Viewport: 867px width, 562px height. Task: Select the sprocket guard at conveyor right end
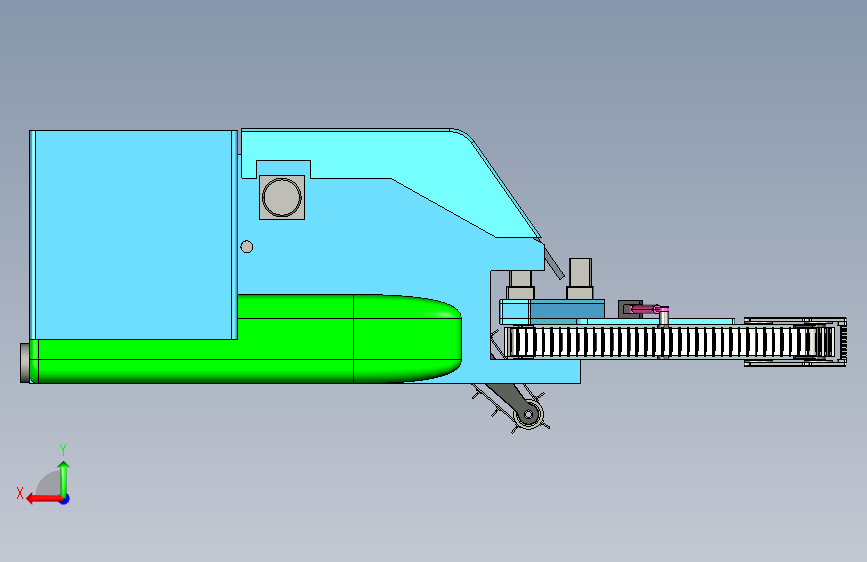point(796,342)
